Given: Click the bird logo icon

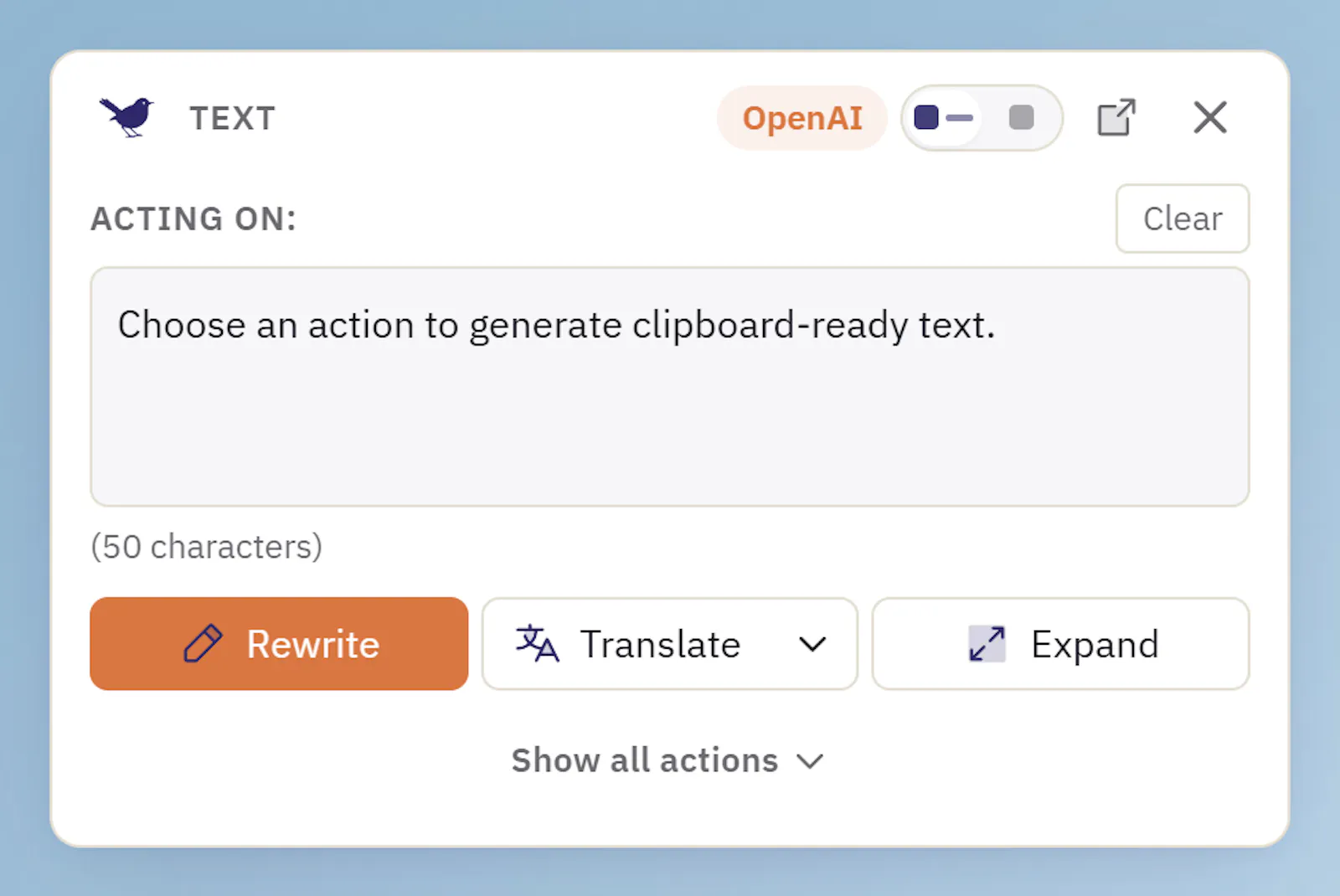Looking at the screenshot, I should point(126,116).
